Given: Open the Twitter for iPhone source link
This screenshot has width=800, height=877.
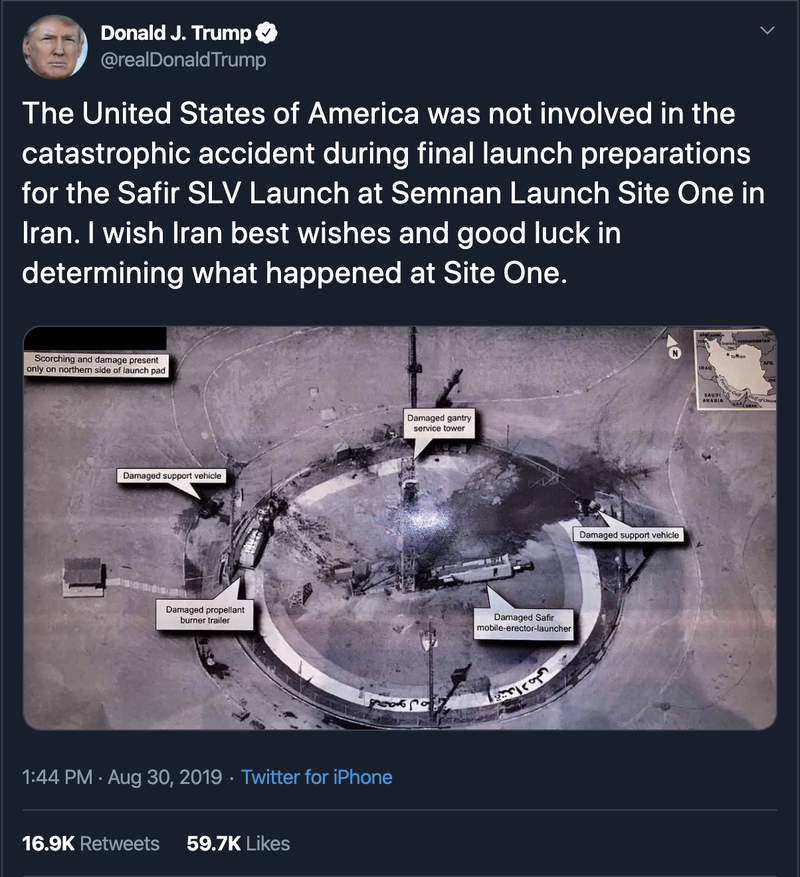Looking at the screenshot, I should pos(317,777).
